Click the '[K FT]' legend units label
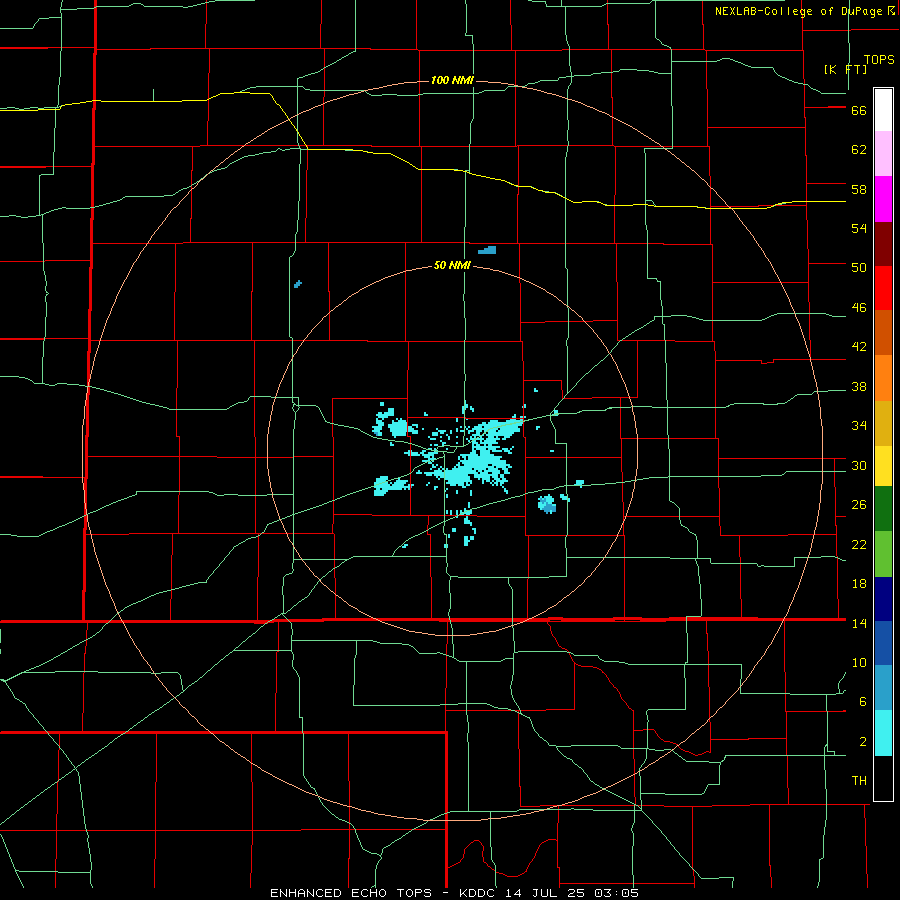The height and width of the screenshot is (900, 900). [x=845, y=69]
